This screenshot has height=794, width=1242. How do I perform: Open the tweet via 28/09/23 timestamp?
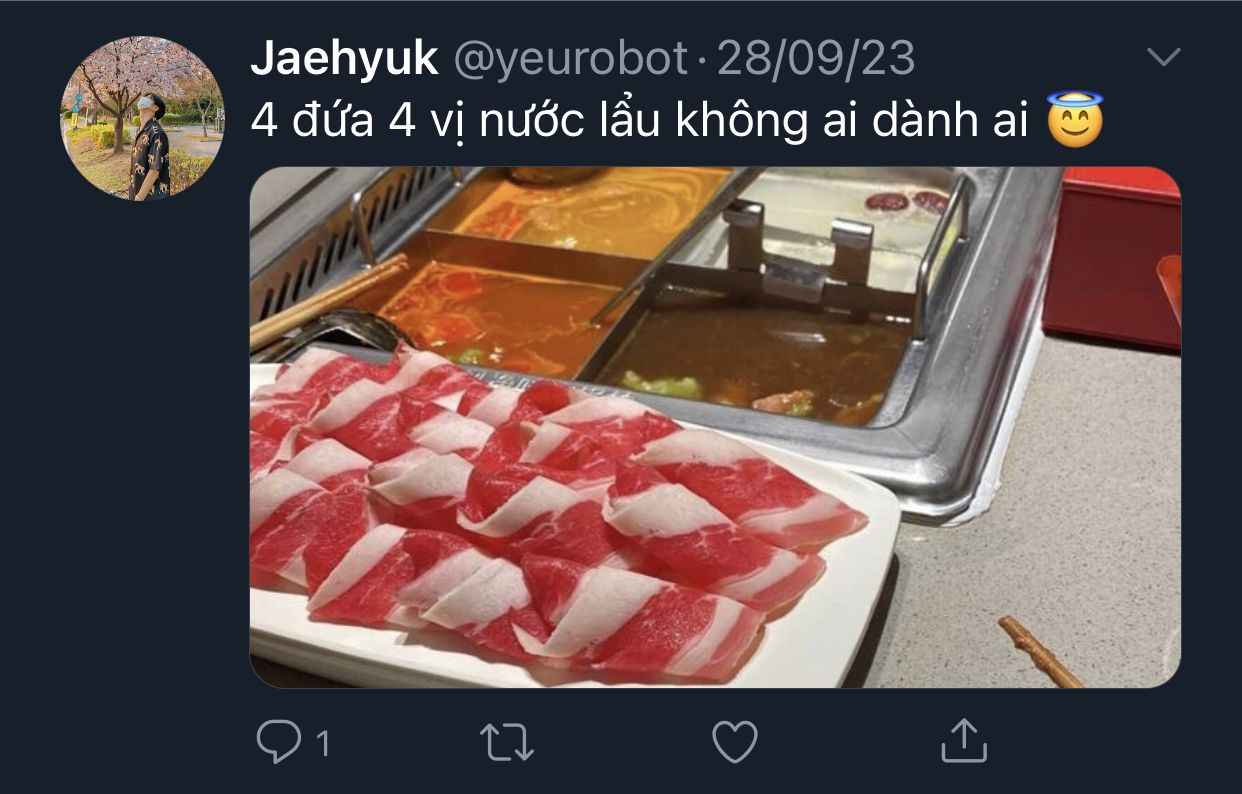point(816,60)
